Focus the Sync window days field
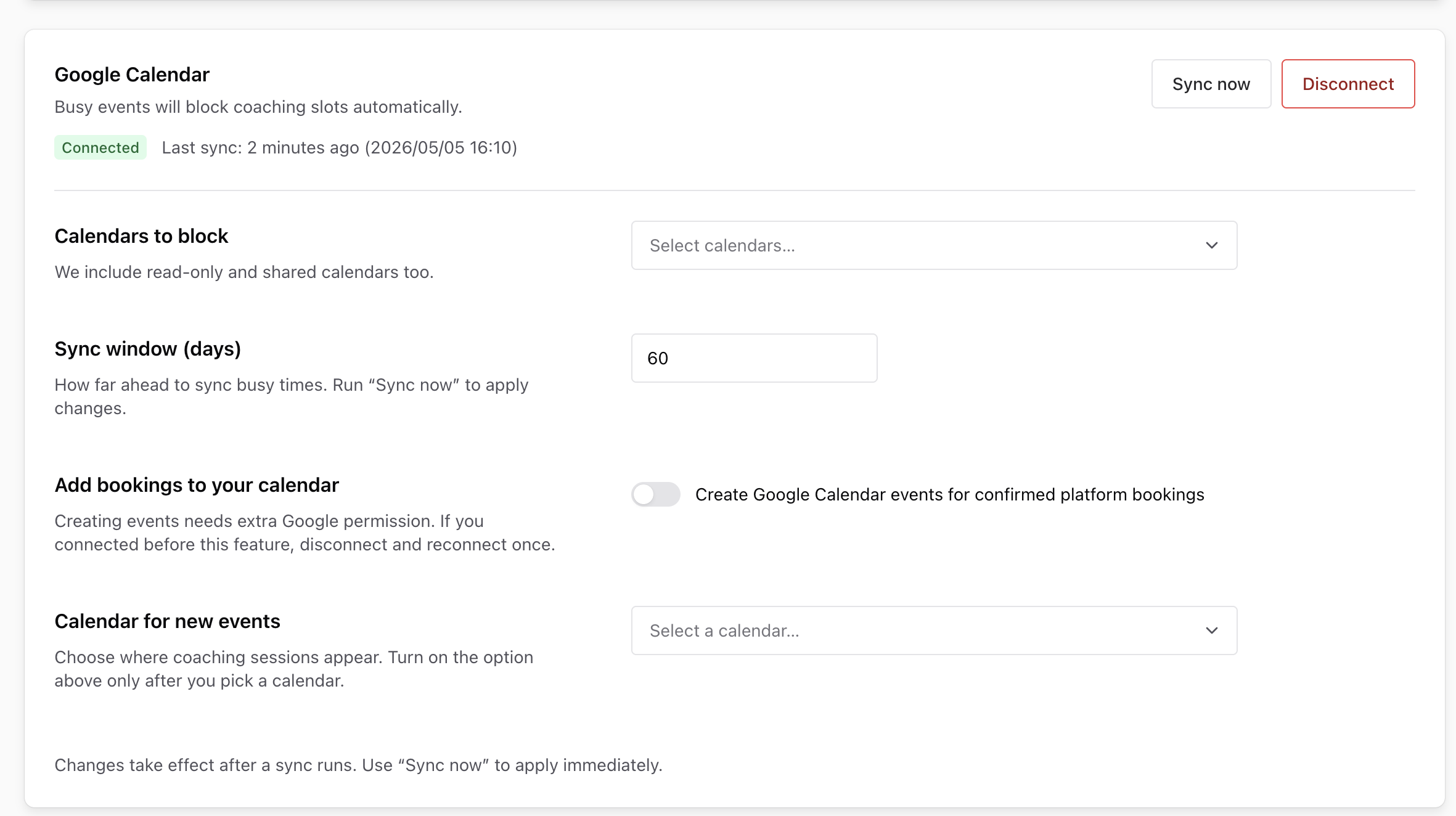 tap(754, 358)
